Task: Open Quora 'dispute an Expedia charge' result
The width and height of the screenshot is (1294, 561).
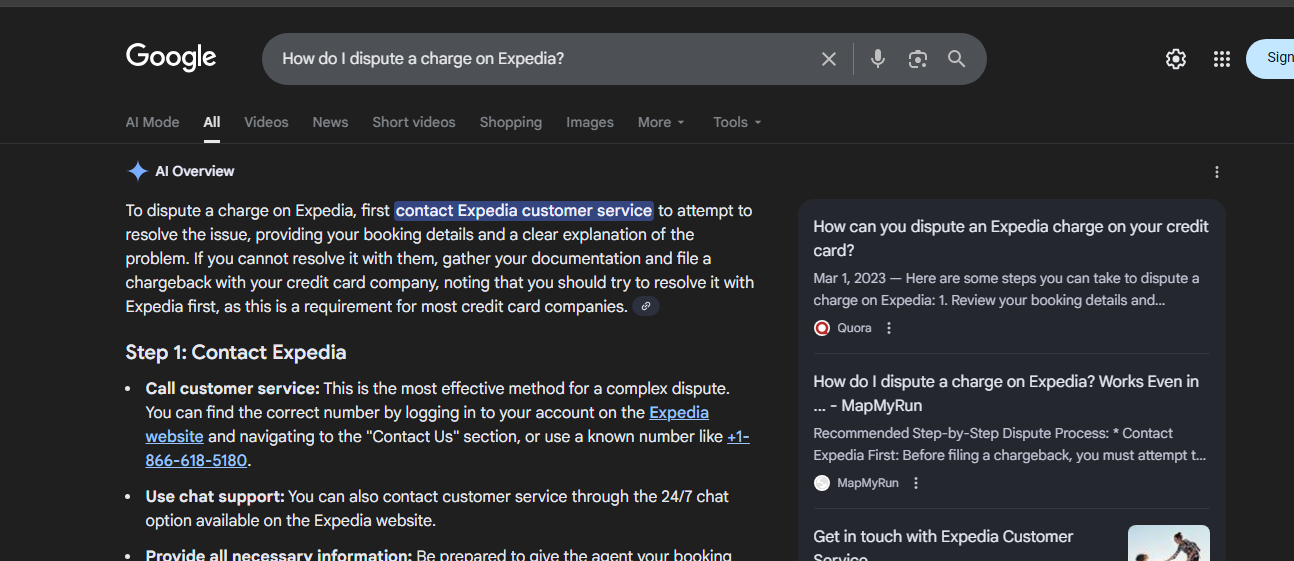Action: coord(1011,239)
